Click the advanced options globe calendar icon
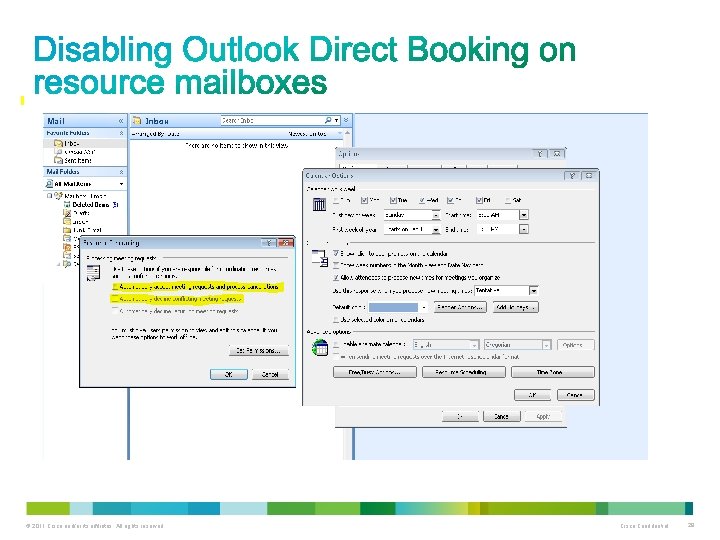The height and width of the screenshot is (540, 720). point(320,348)
